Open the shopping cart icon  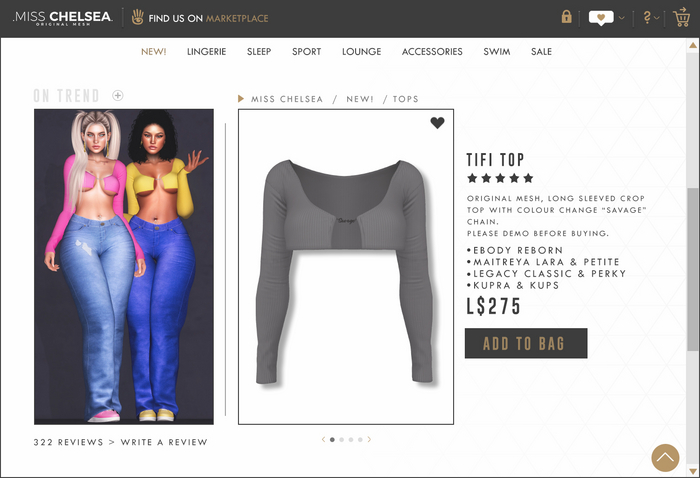(x=681, y=17)
